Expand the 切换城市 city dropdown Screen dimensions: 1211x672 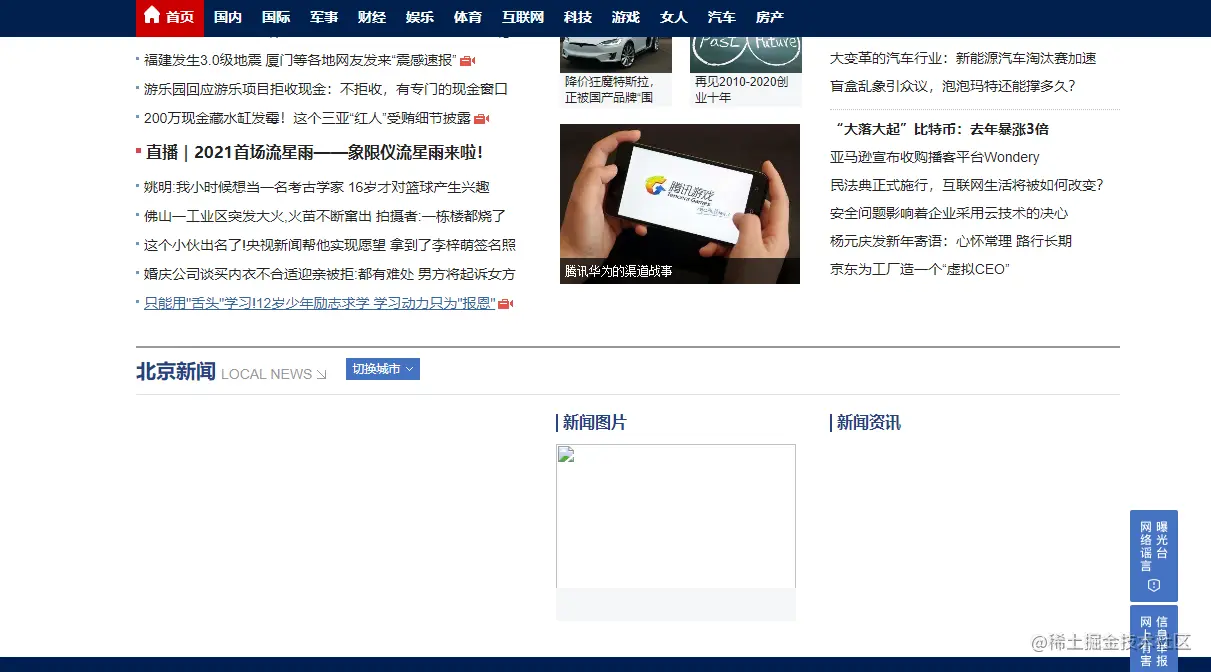[x=383, y=369]
